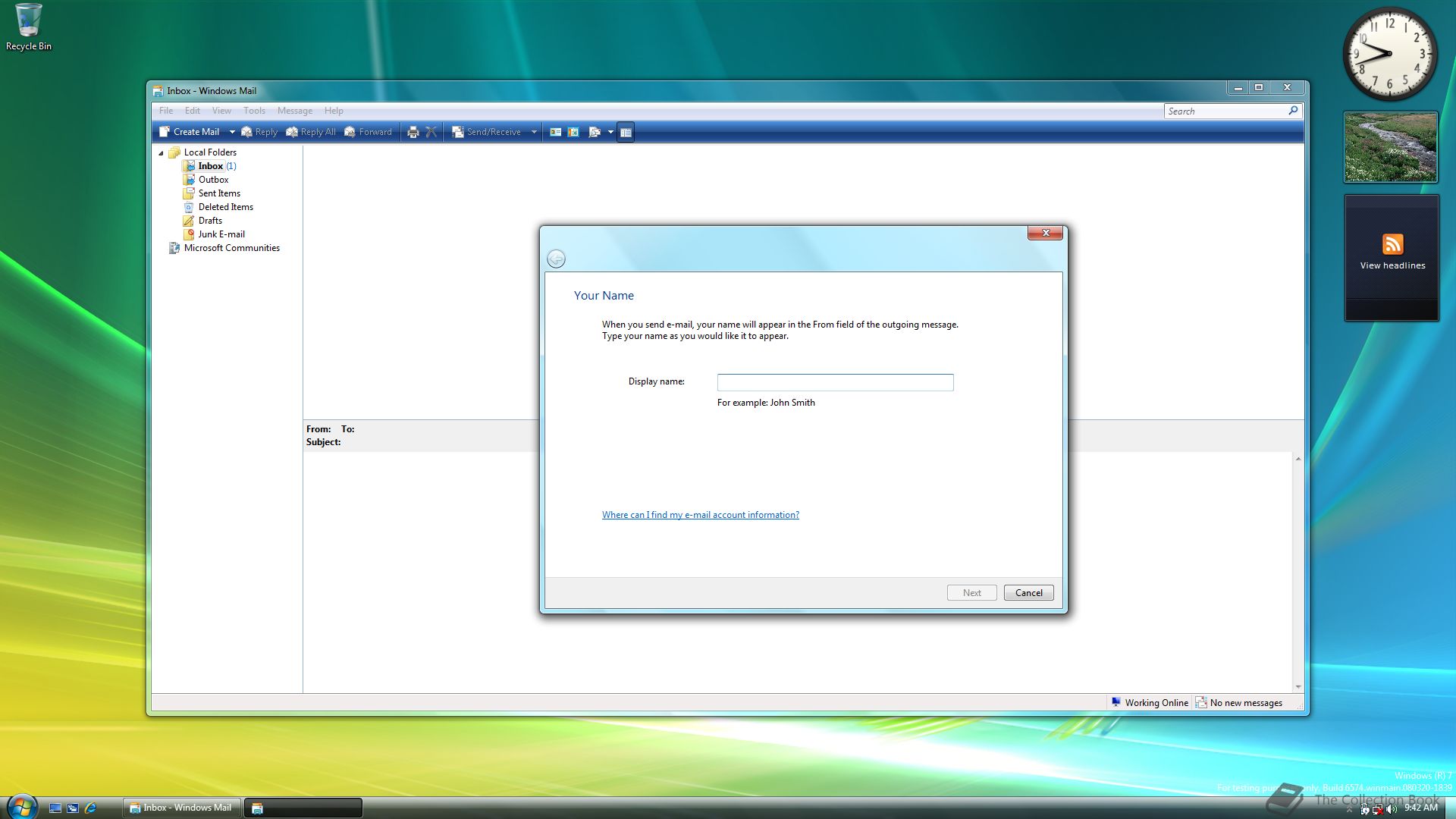
Task: Click the network disconnected tray icon
Action: tap(1377, 809)
